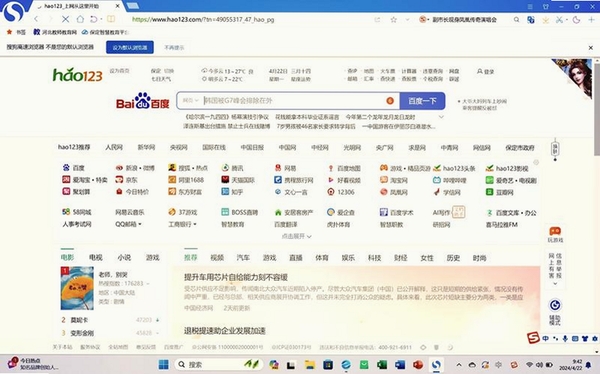
Task: Toggle the 辅助模式 accessibility mode button
Action: click(555, 312)
